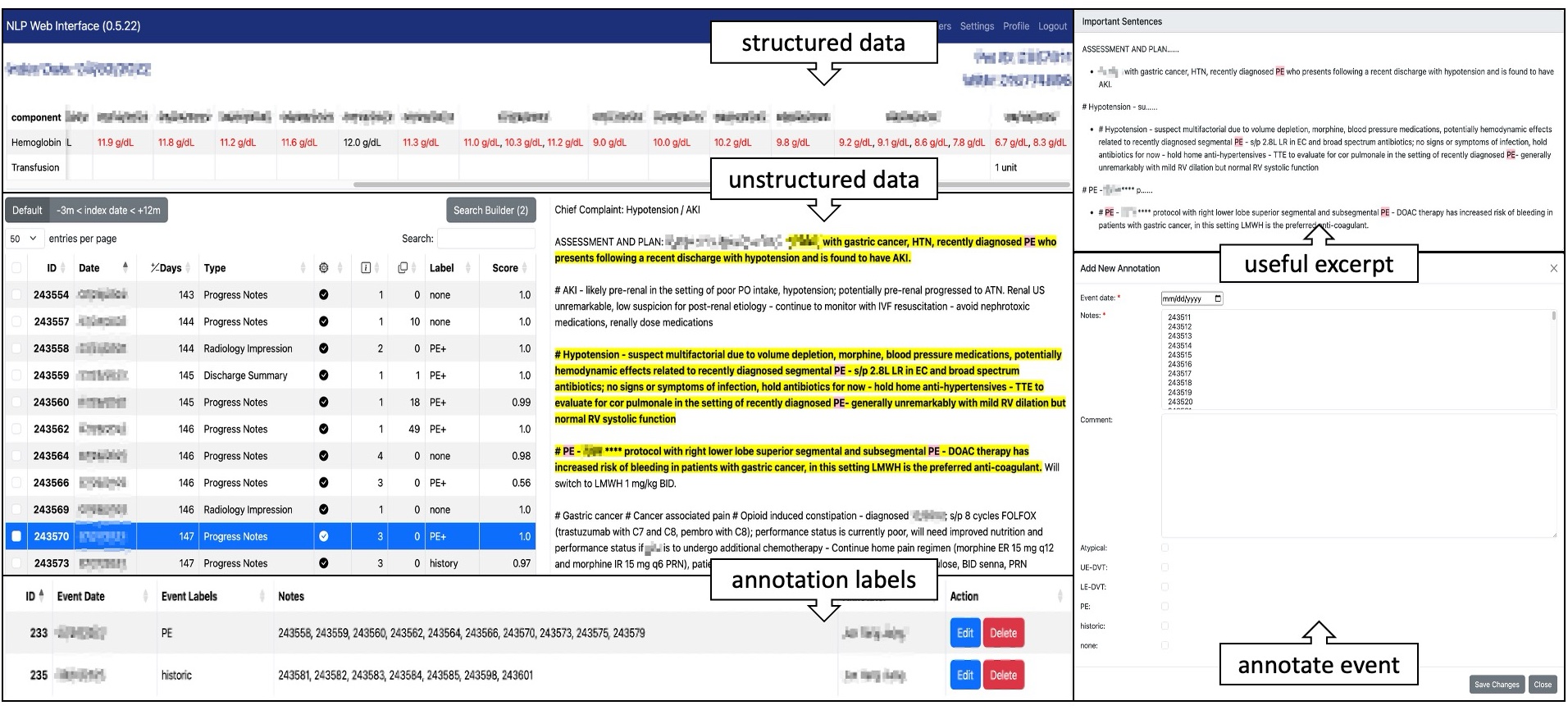Image resolution: width=1568 pixels, height=710 pixels.
Task: Click the checkmark status icon in row 243564
Action: pyautogui.click(x=324, y=456)
